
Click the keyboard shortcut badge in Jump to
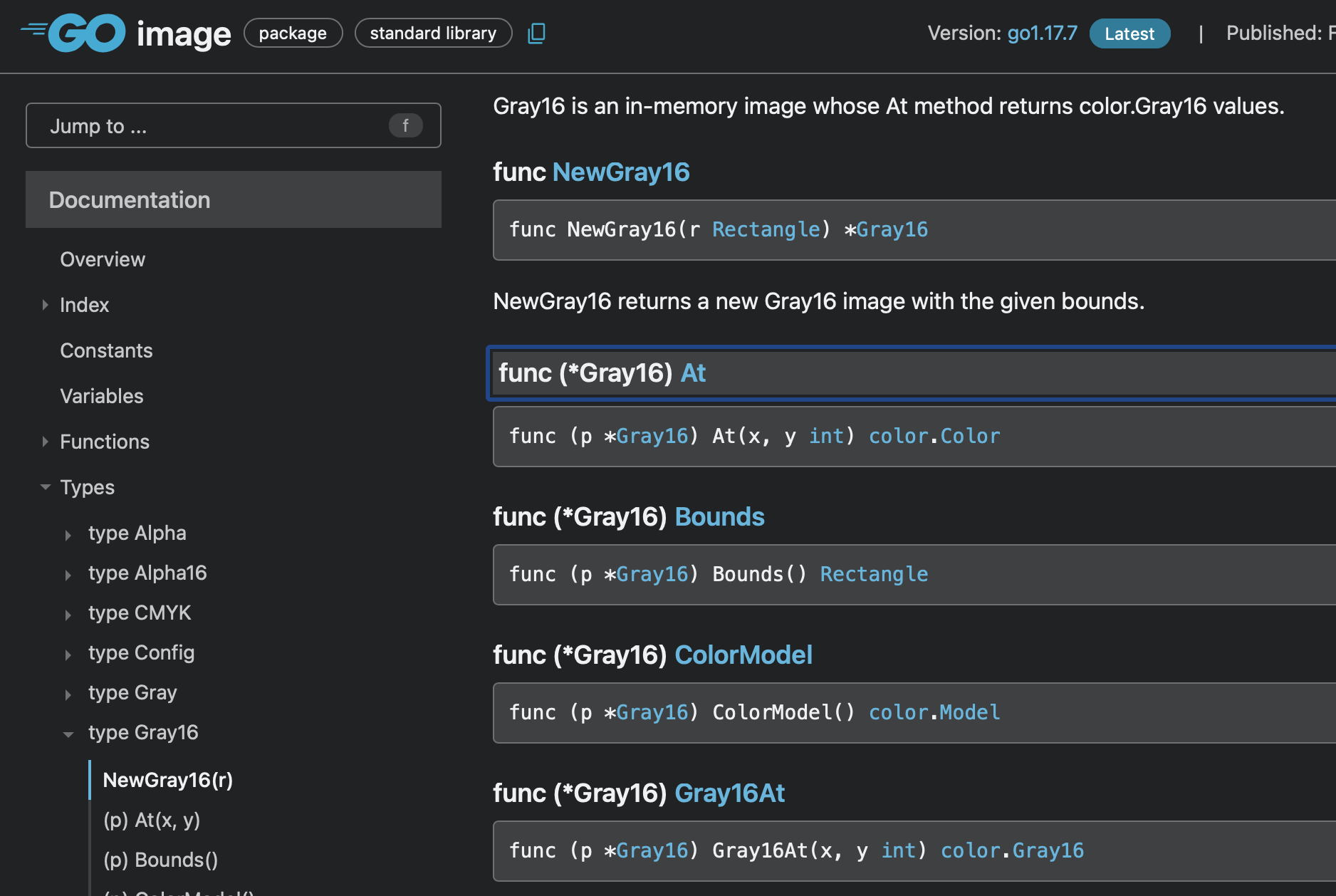[x=405, y=125]
